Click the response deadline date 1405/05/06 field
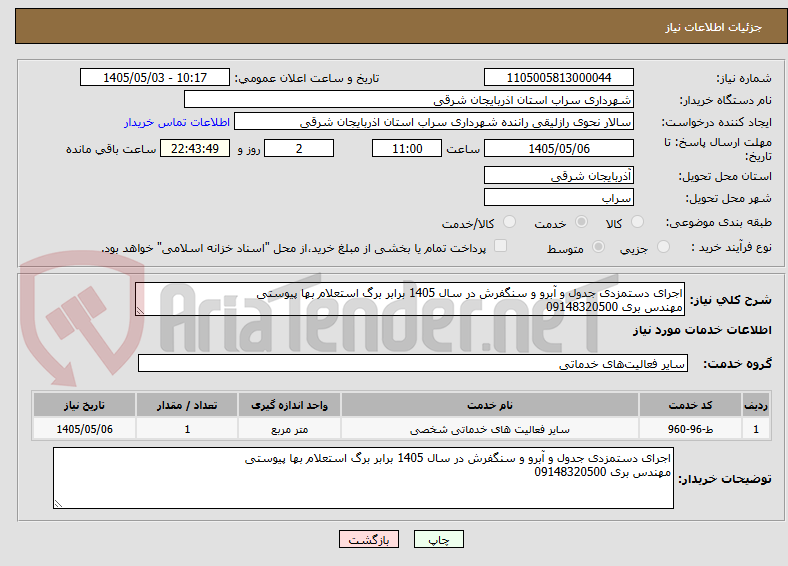Viewport: 788px width, 566px height. (559, 148)
